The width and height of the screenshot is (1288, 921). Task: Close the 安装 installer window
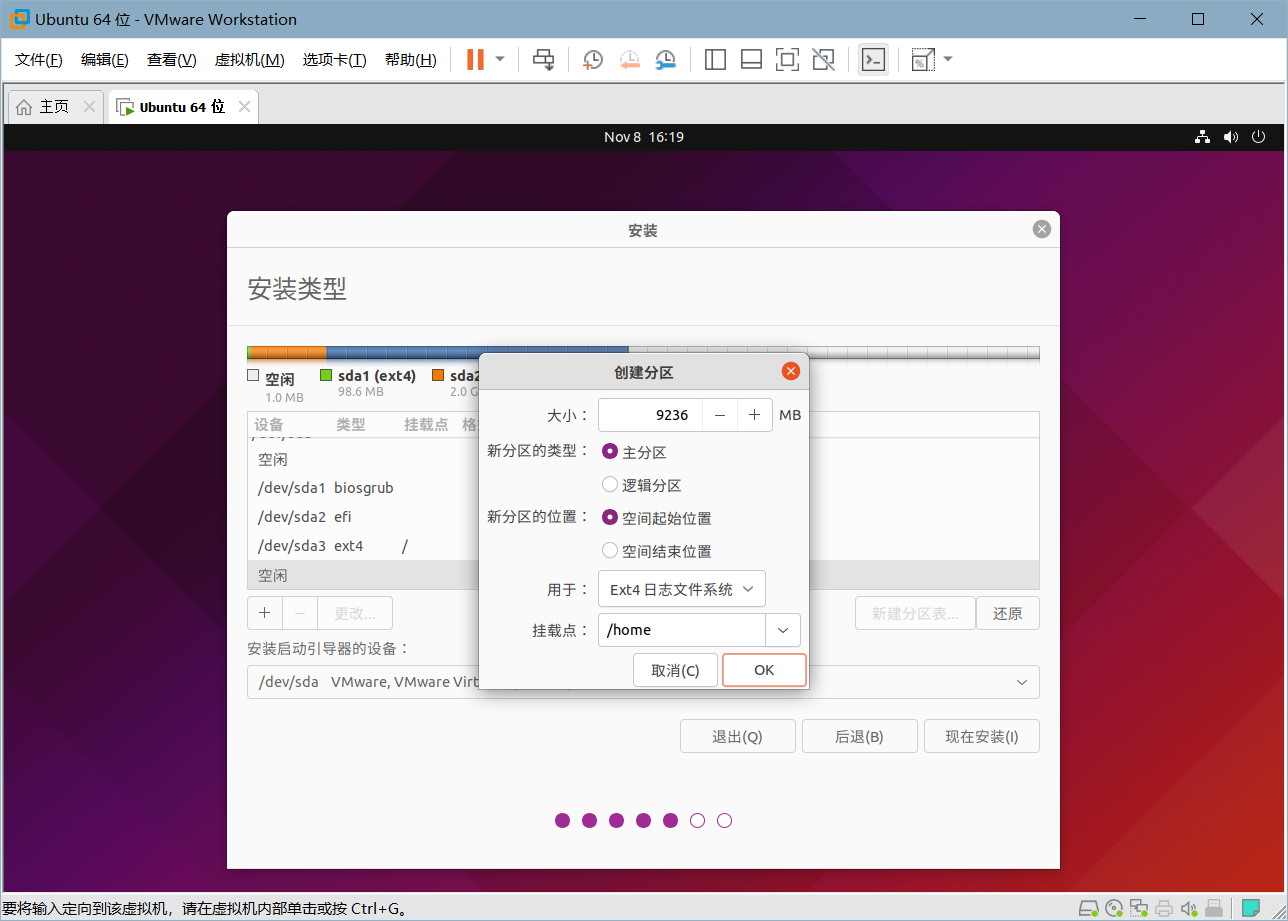click(1042, 229)
